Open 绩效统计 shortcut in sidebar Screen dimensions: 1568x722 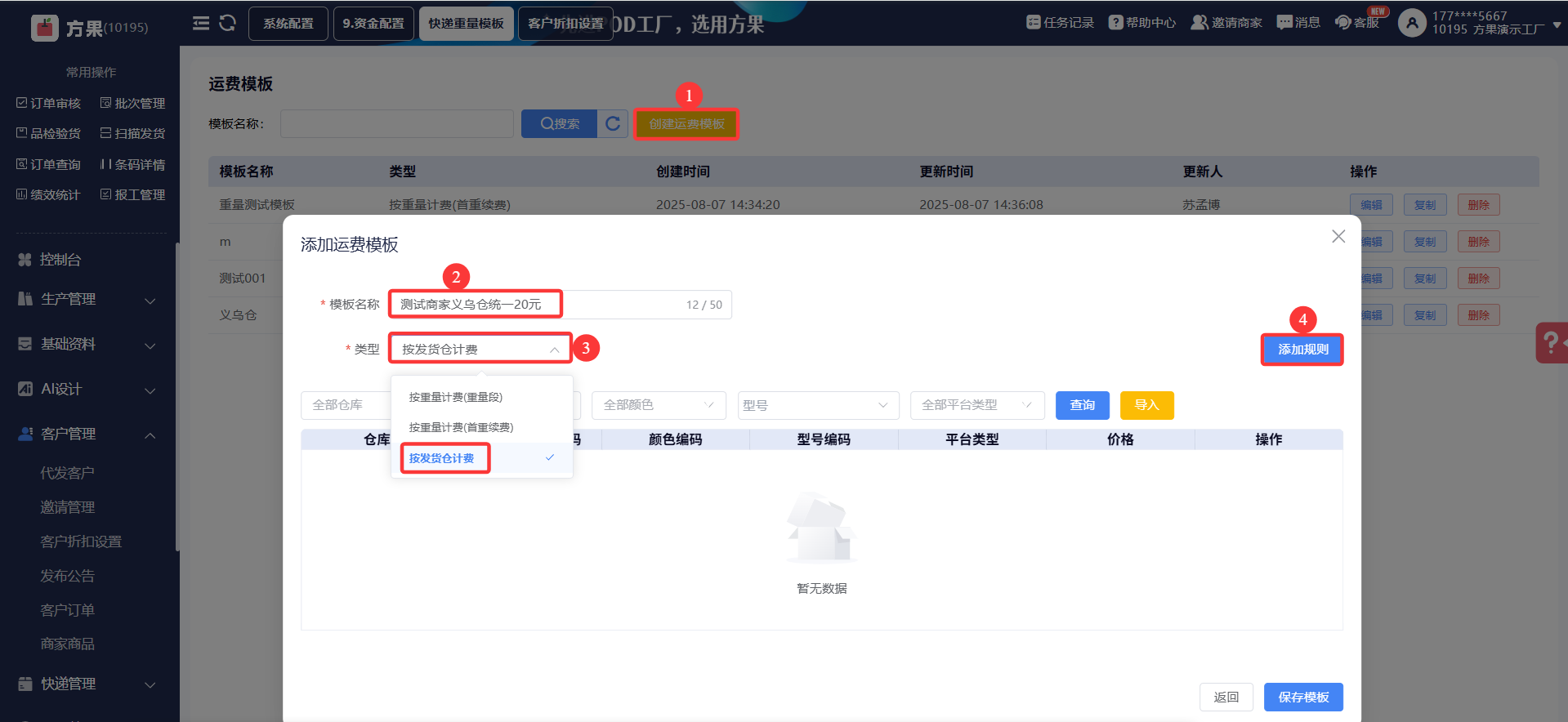pyautogui.click(x=49, y=194)
